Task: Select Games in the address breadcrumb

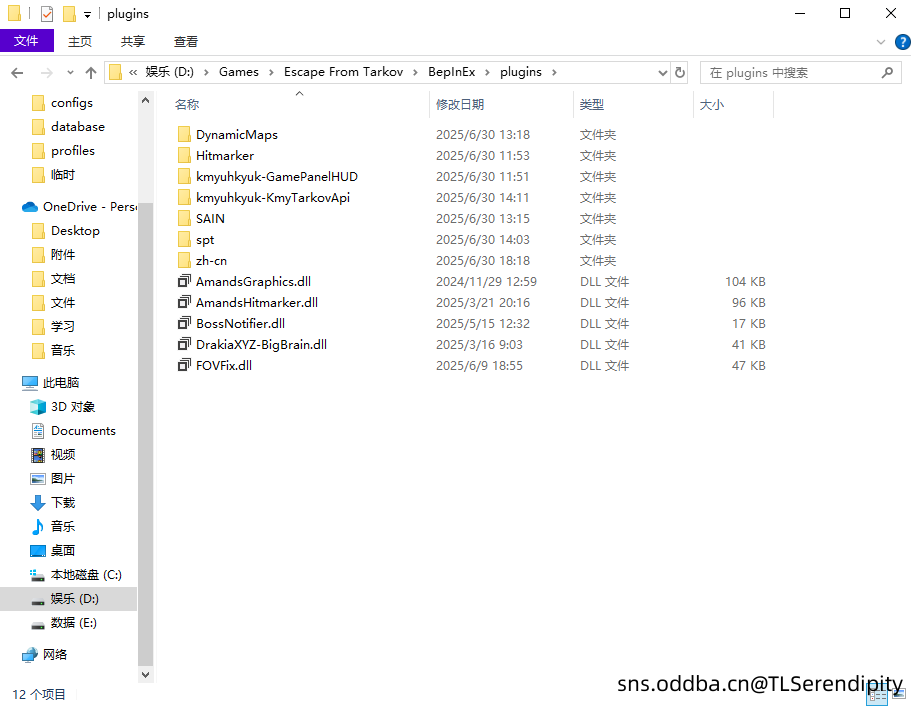Action: pos(239,72)
